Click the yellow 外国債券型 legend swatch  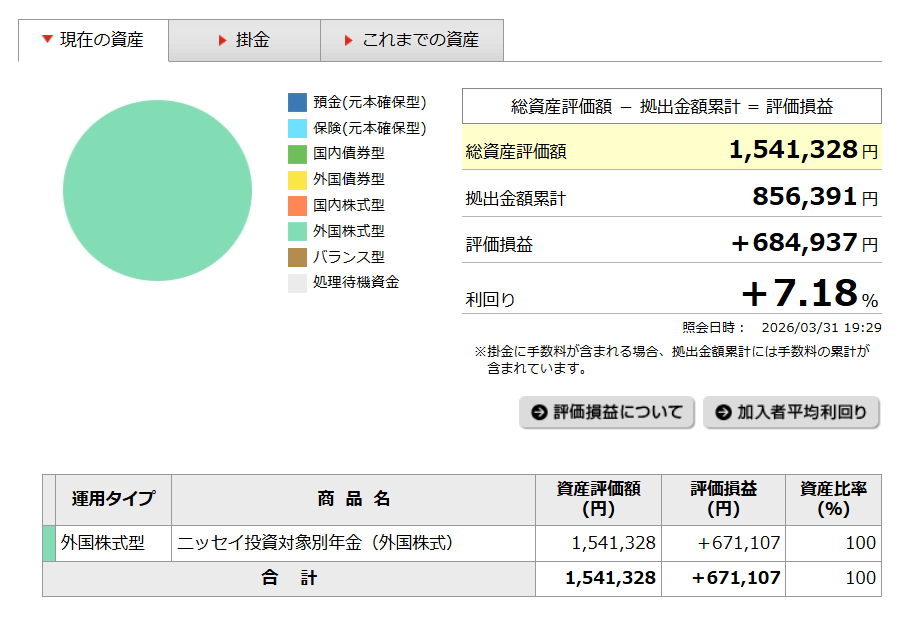pyautogui.click(x=297, y=180)
